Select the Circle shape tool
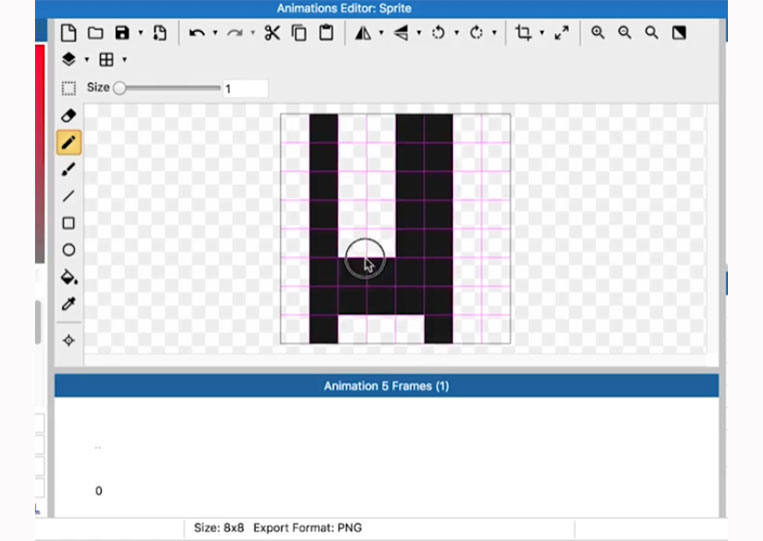 pos(69,250)
